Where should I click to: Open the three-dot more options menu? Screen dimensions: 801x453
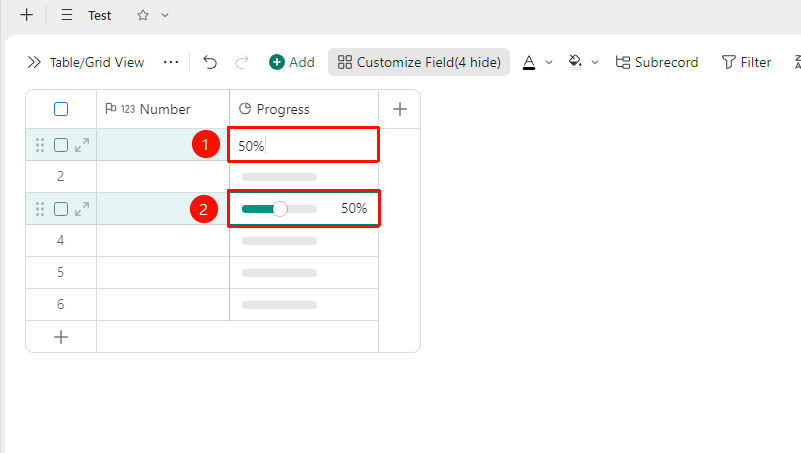coord(171,62)
